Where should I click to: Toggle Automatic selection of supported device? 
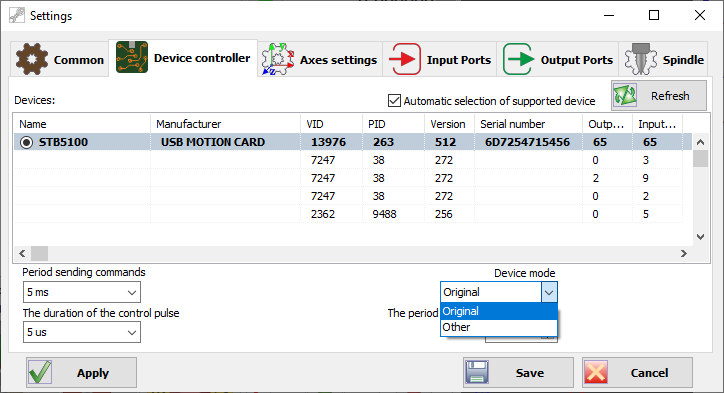coord(394,101)
